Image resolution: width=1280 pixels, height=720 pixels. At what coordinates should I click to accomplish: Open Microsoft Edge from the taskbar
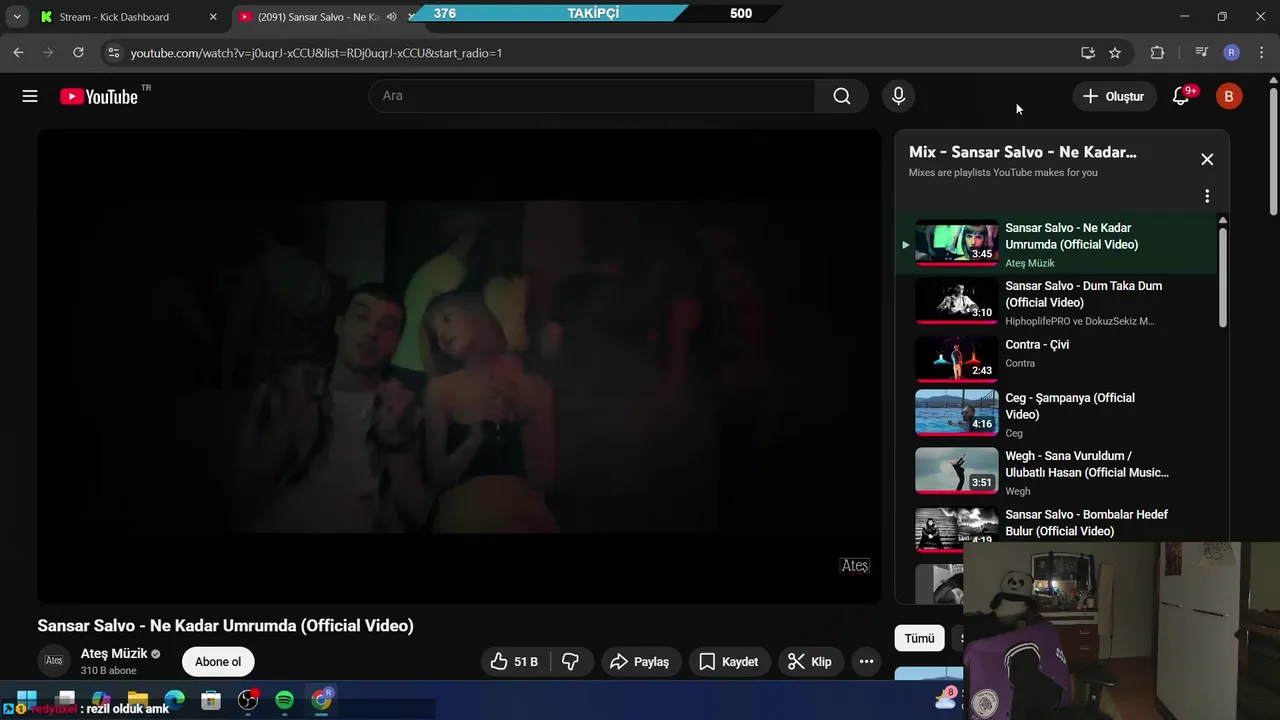click(x=174, y=700)
